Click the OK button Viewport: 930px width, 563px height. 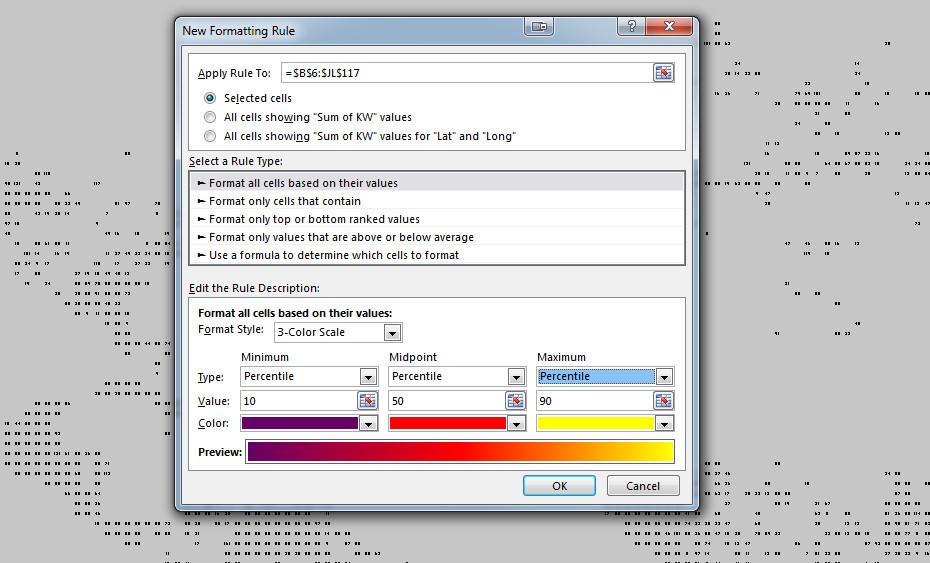click(x=559, y=486)
